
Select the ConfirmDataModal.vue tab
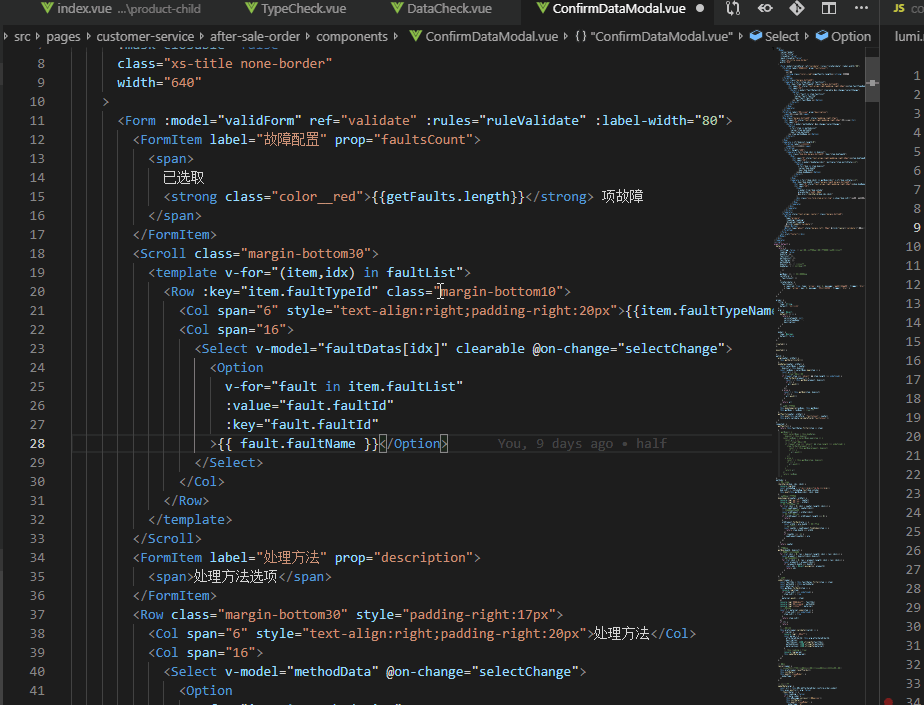619,8
